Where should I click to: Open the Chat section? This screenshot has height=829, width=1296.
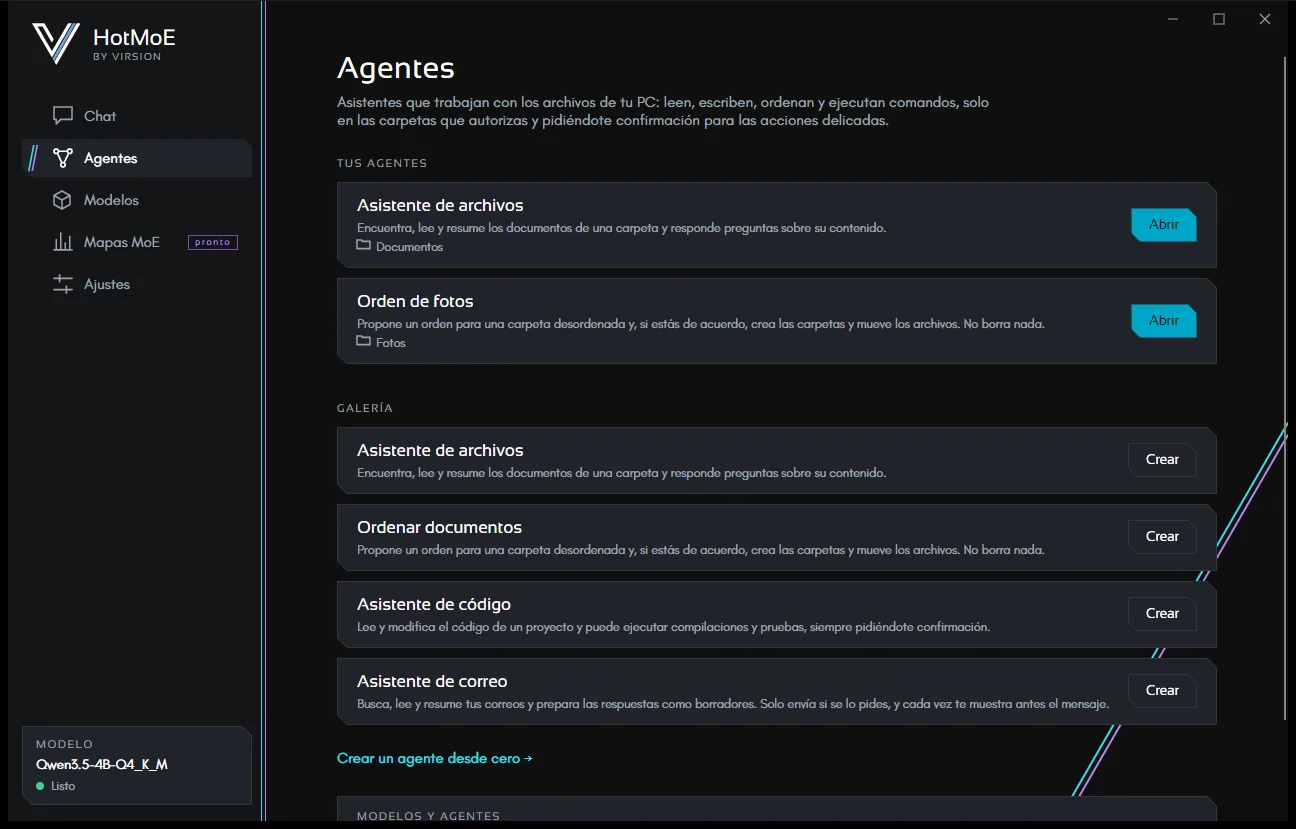click(x=137, y=116)
